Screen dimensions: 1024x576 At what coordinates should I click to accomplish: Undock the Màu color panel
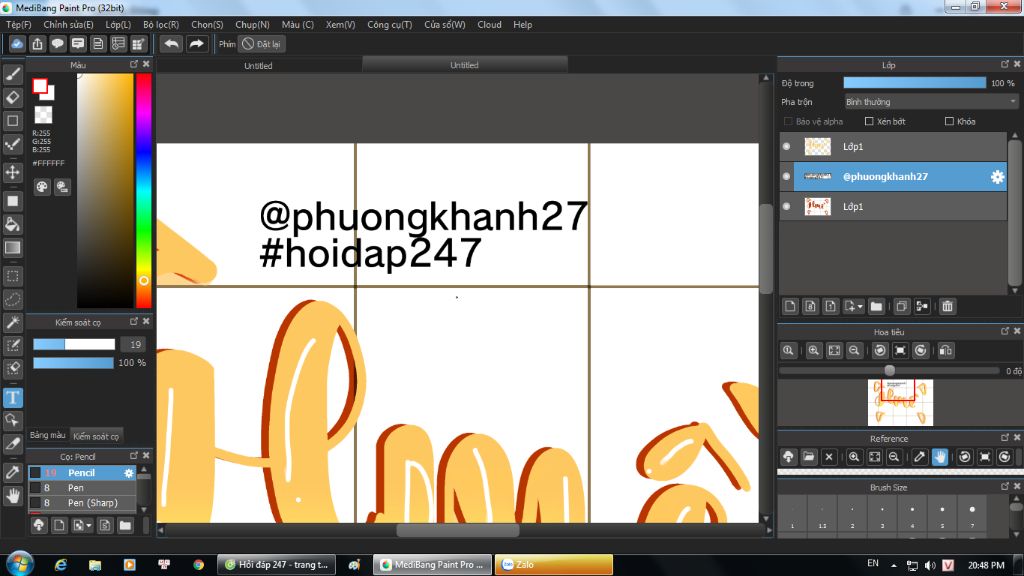(x=134, y=64)
